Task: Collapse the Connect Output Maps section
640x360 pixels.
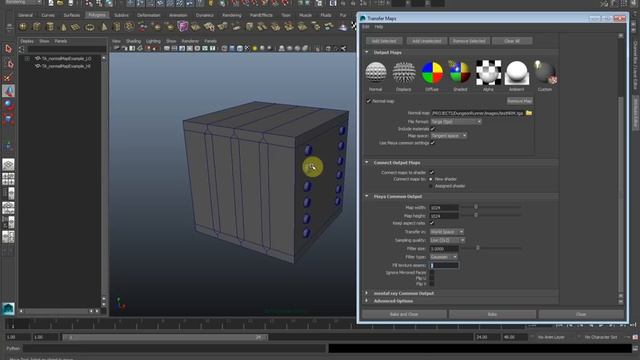Action: (367, 162)
